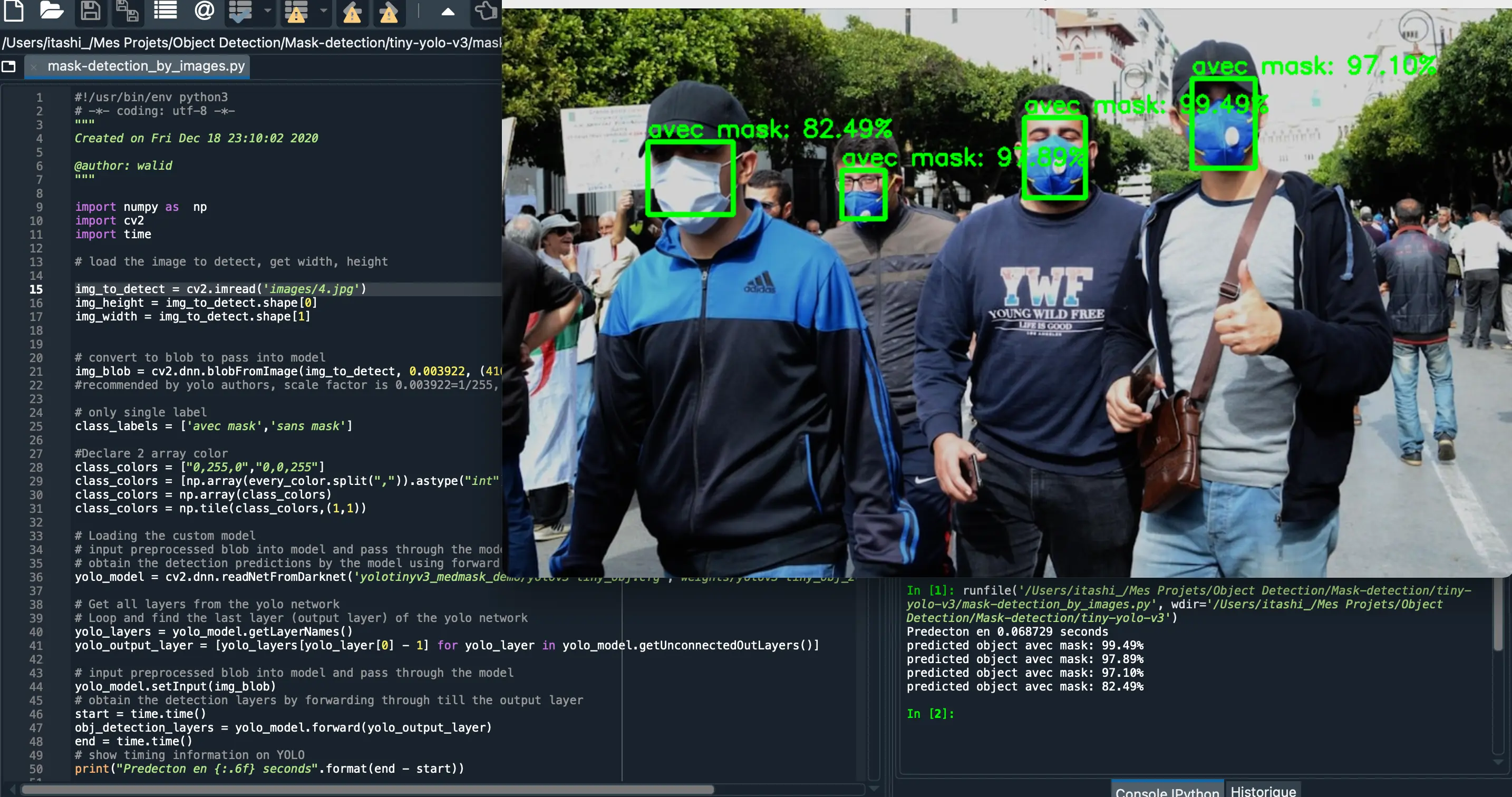The height and width of the screenshot is (797, 1512).
Task: Click the Save all files icon
Action: (x=128, y=11)
